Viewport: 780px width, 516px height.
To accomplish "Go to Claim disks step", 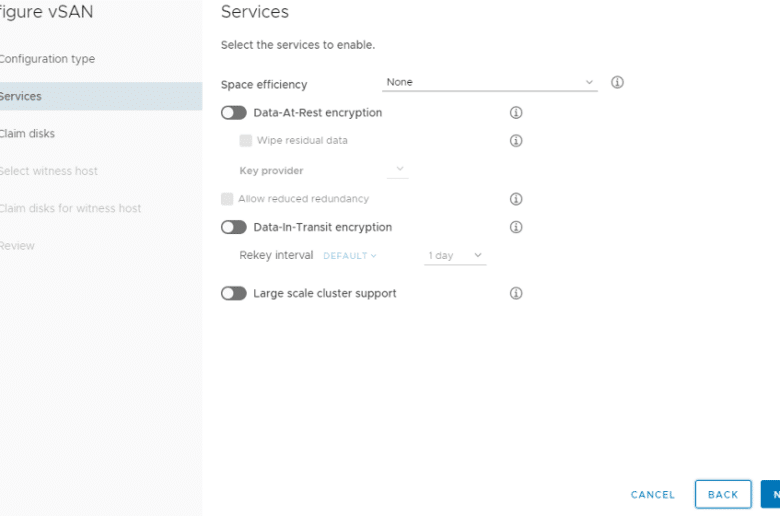I will click(x=27, y=133).
